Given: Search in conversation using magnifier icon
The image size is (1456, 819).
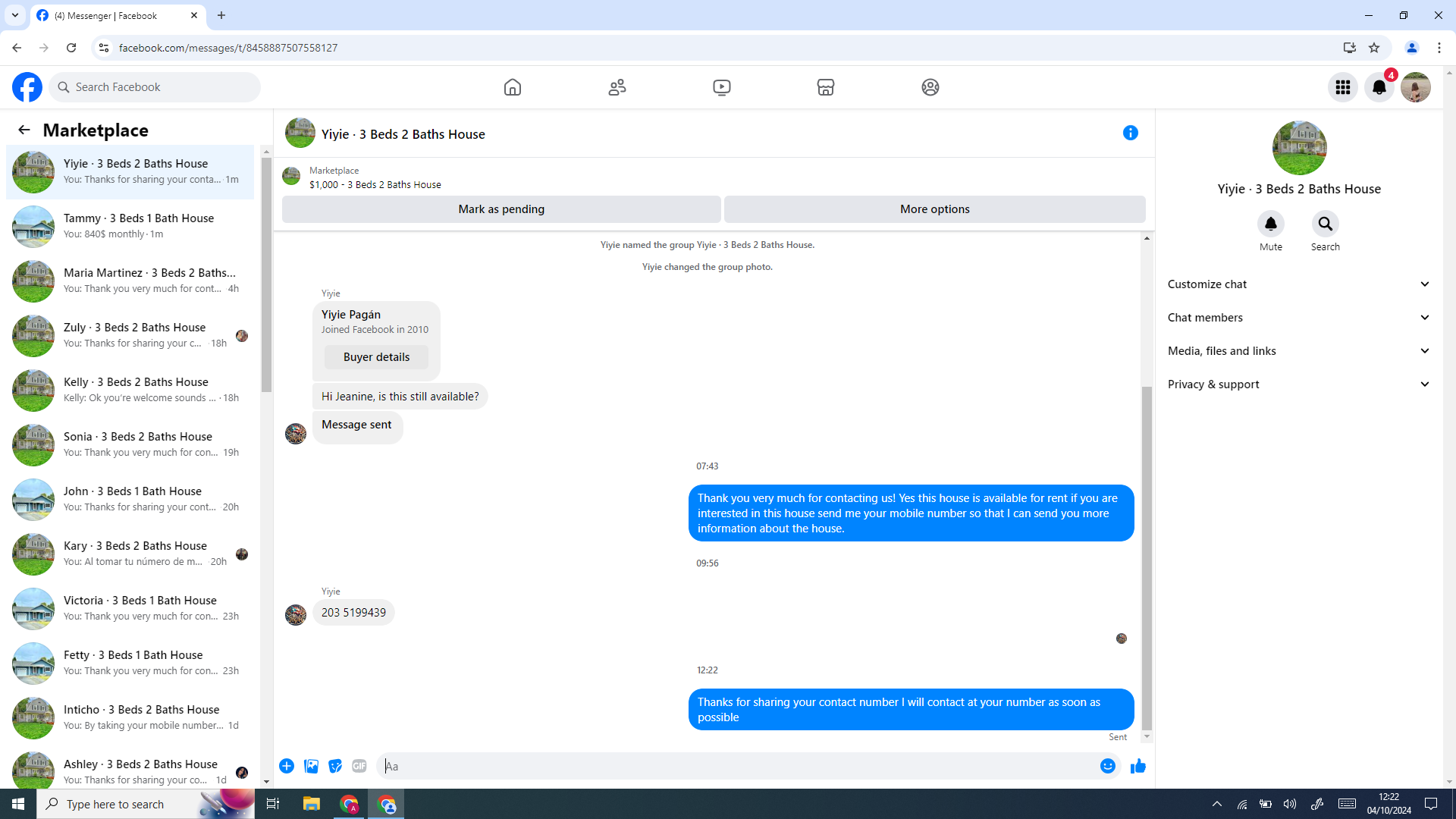Looking at the screenshot, I should point(1326,224).
